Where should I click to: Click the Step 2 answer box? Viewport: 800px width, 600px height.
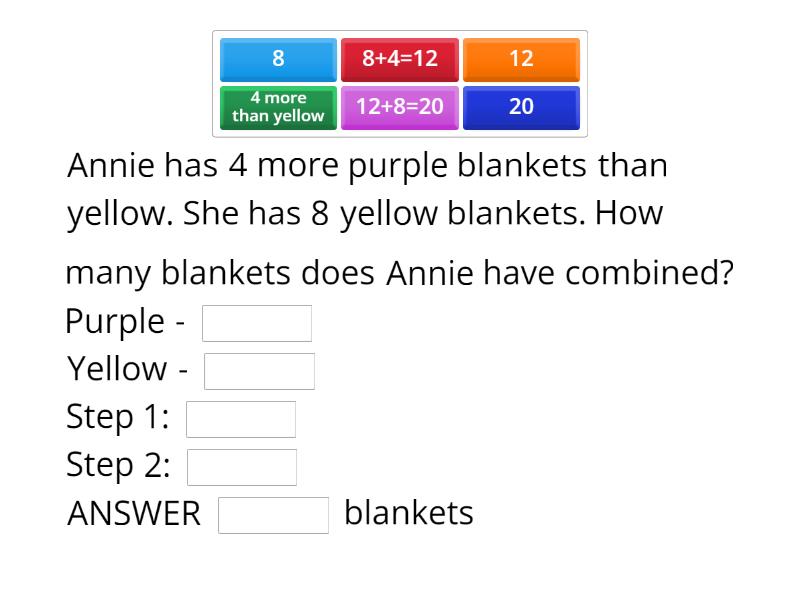tap(243, 466)
